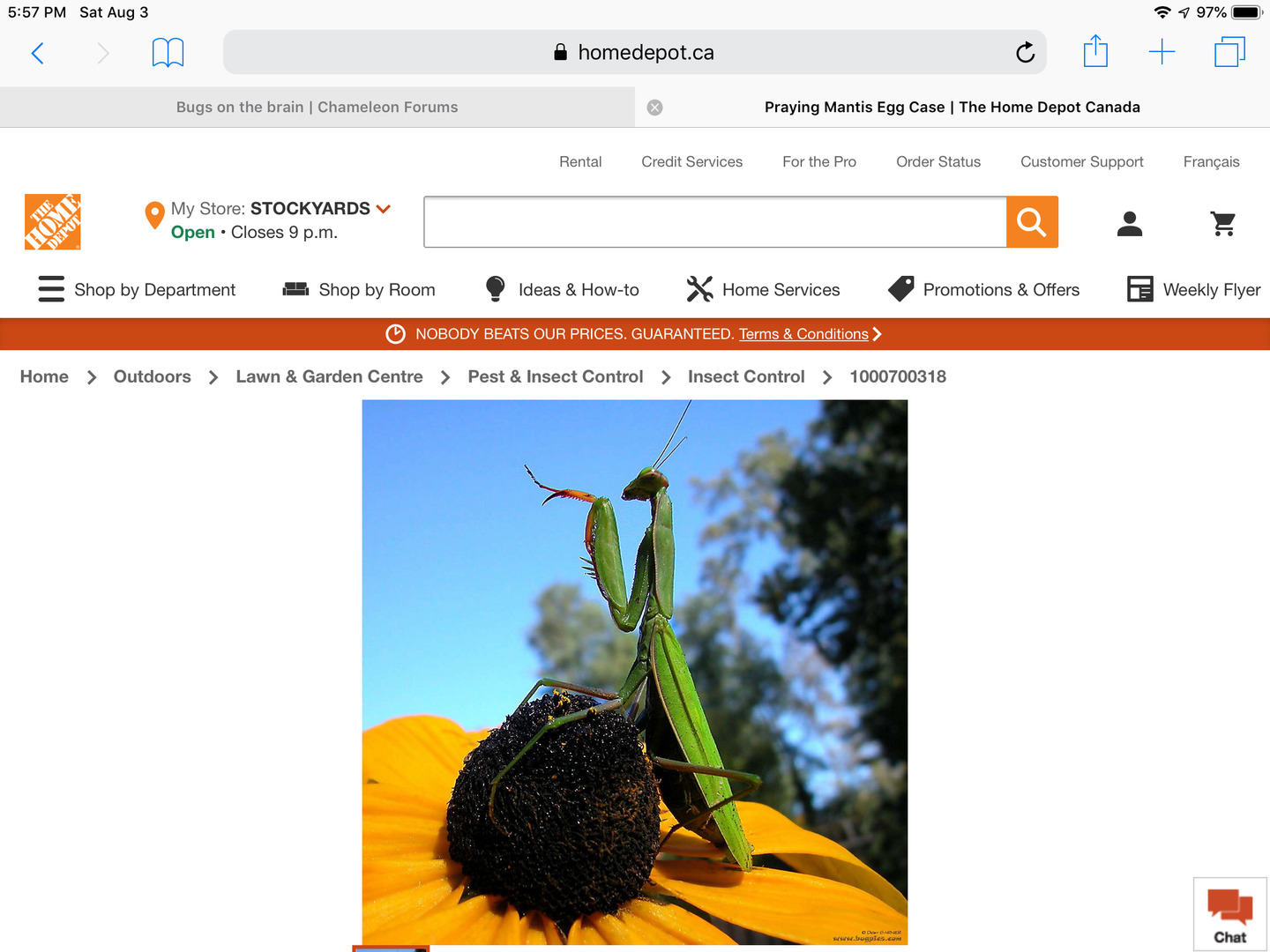Image resolution: width=1270 pixels, height=952 pixels.
Task: Reload the homedepot.ca page
Action: tap(1025, 53)
